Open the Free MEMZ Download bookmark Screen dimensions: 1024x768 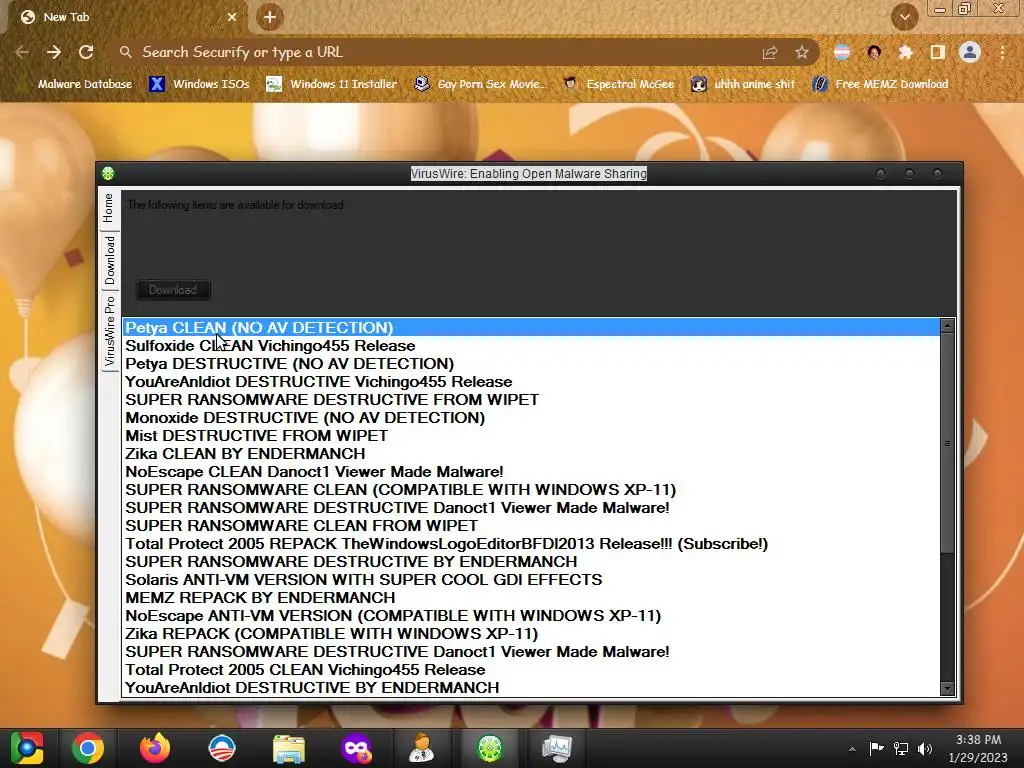[881, 84]
